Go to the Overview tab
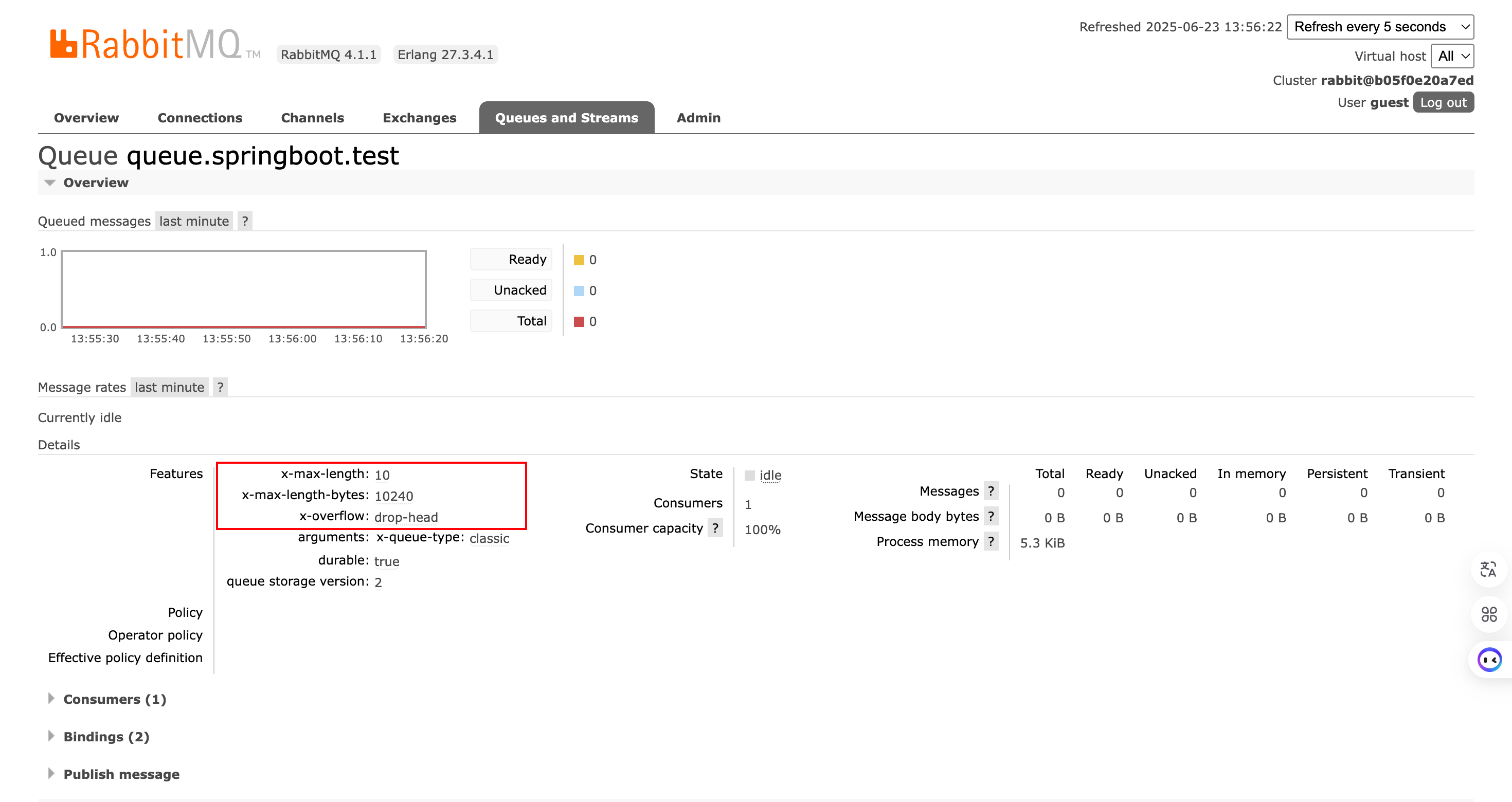The width and height of the screenshot is (1512, 802). tap(86, 118)
